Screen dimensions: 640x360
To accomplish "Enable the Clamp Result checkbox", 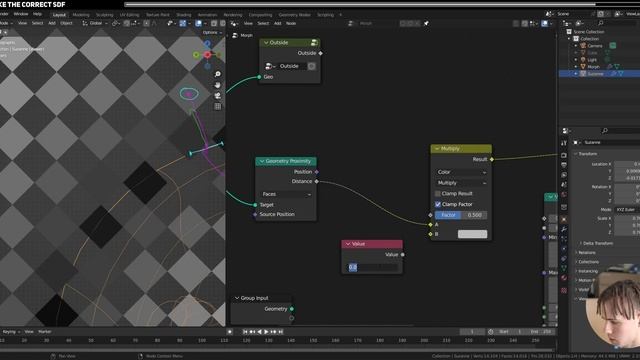I will (x=438, y=193).
